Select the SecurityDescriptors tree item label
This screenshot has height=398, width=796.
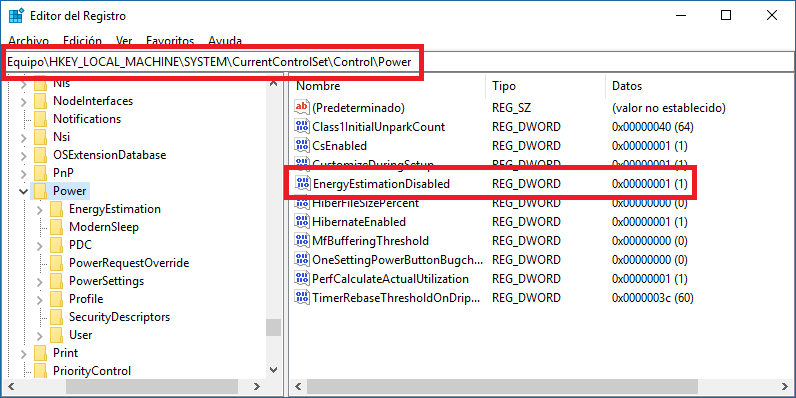point(119,317)
